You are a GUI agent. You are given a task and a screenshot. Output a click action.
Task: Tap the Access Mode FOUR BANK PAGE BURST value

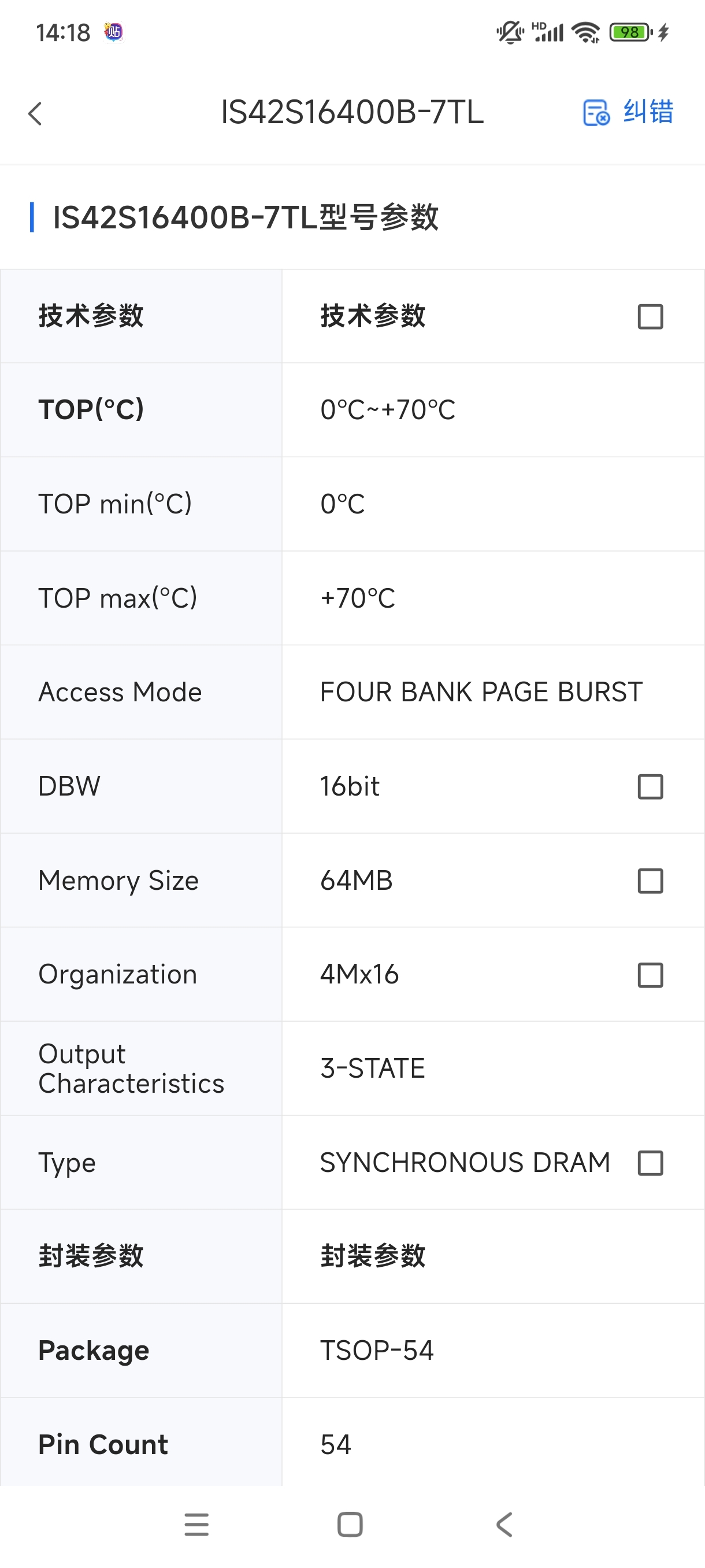click(481, 692)
